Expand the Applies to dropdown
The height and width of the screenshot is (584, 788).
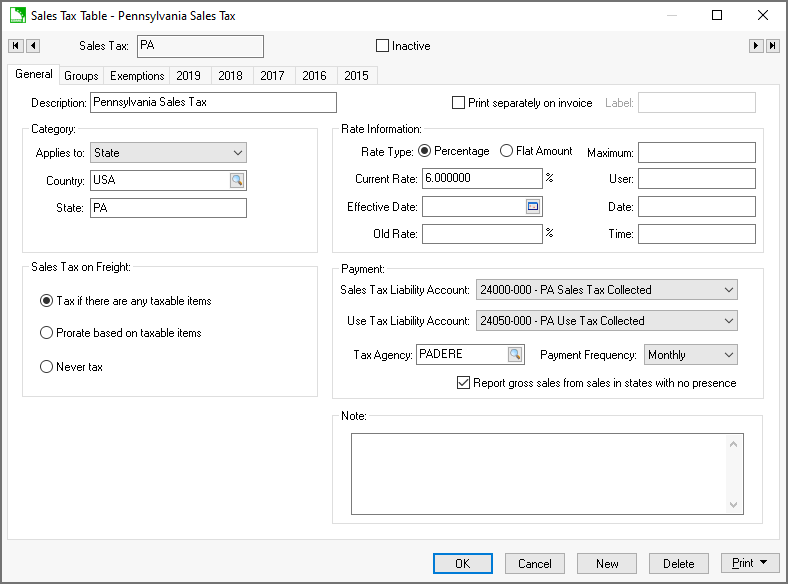(x=237, y=153)
